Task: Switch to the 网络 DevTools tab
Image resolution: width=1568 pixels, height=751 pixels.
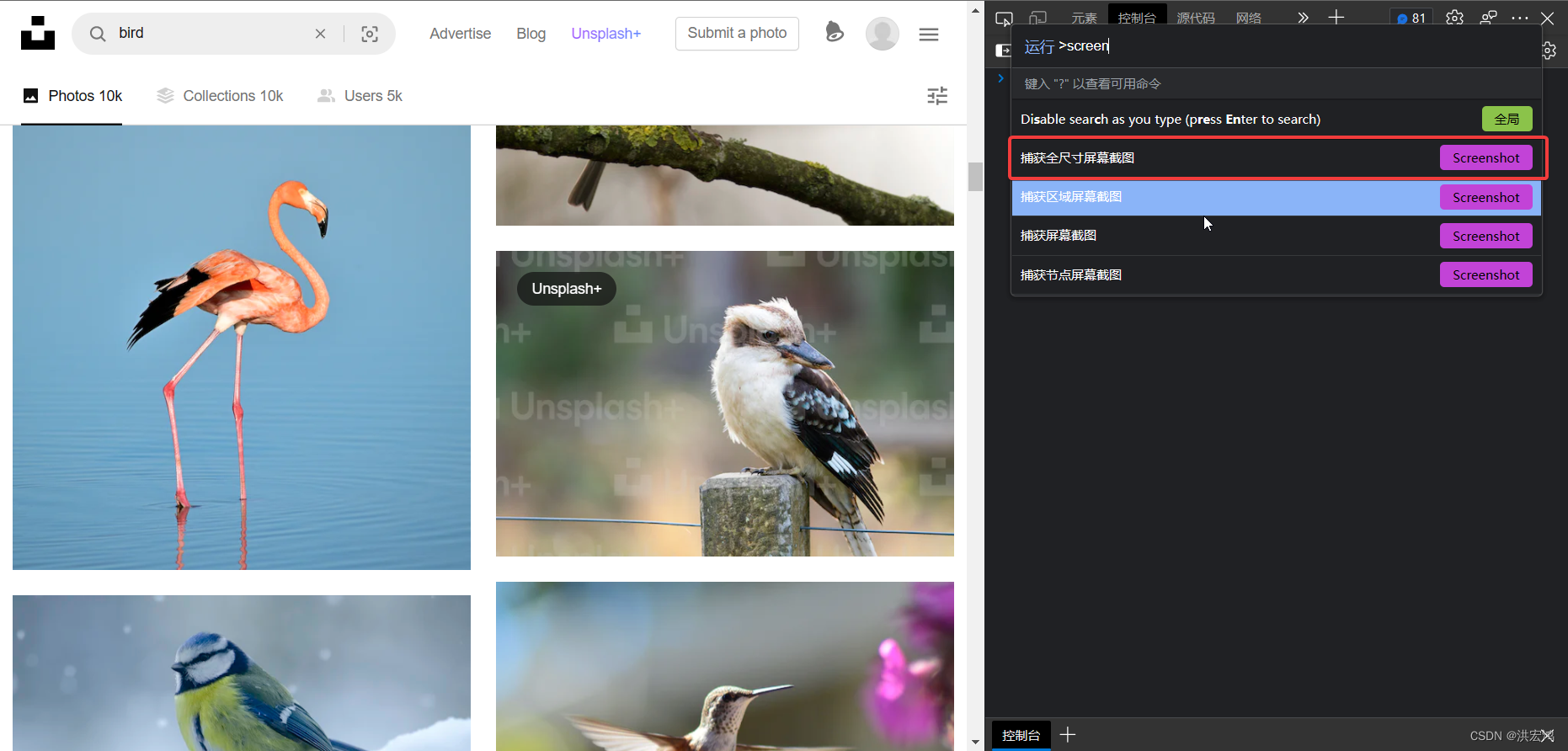Action: pos(1249,19)
